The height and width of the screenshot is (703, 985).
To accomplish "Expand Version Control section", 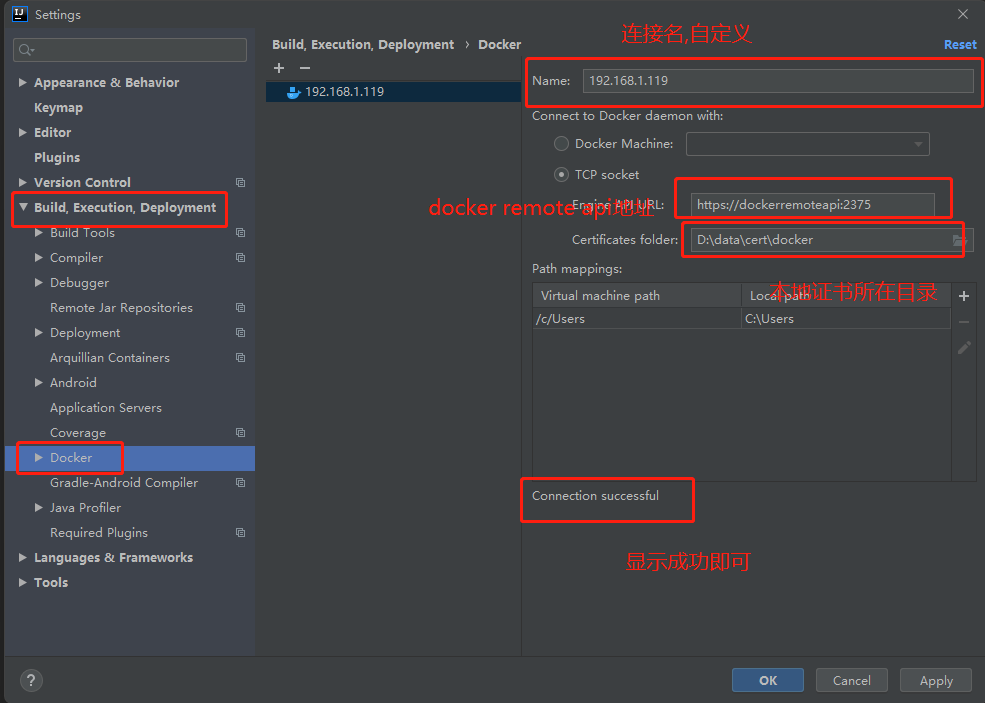I will pos(23,182).
